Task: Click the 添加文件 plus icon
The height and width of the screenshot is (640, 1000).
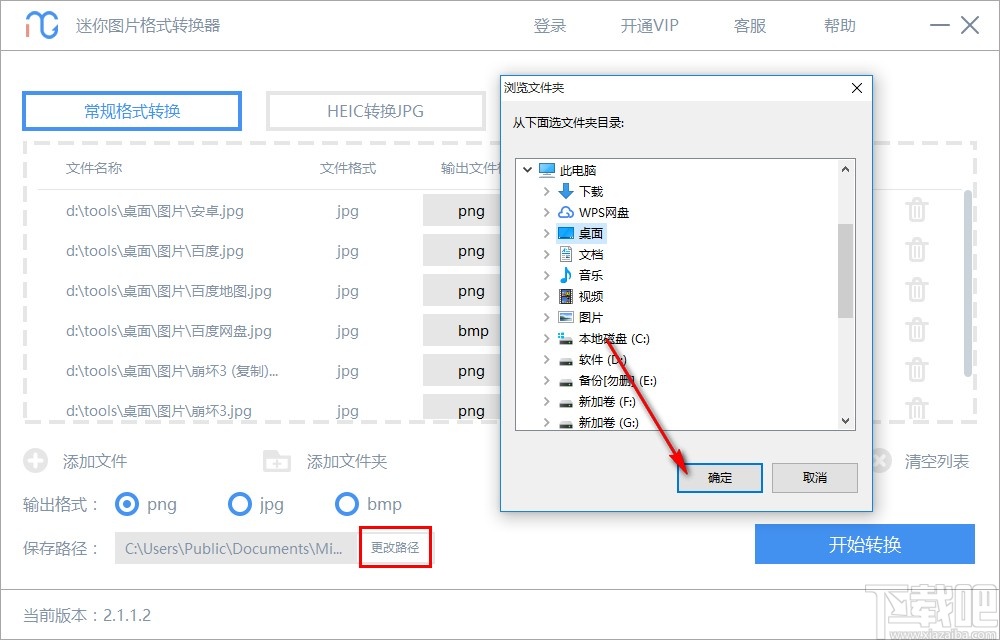Action: (36, 461)
